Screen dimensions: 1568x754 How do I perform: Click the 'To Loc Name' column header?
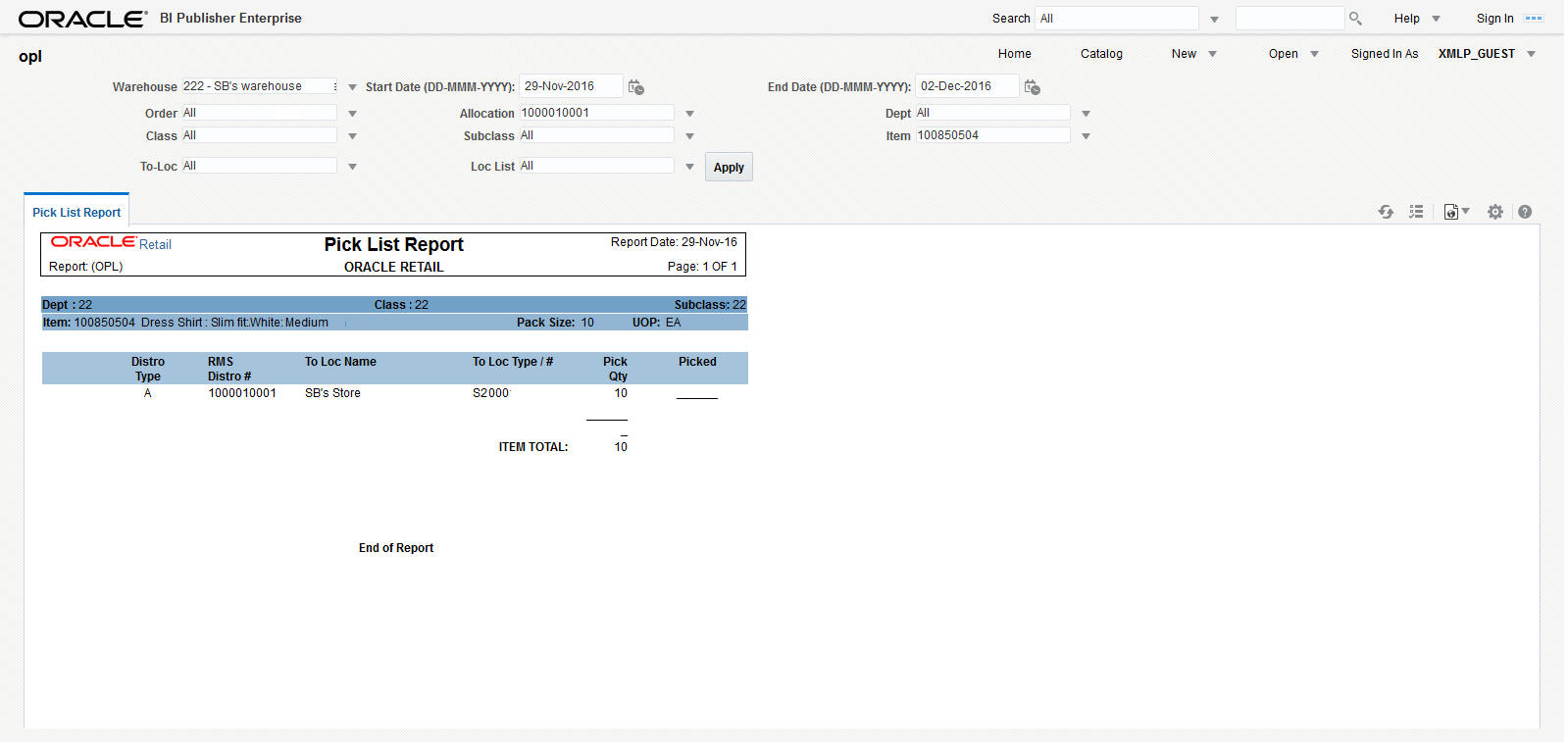340,362
